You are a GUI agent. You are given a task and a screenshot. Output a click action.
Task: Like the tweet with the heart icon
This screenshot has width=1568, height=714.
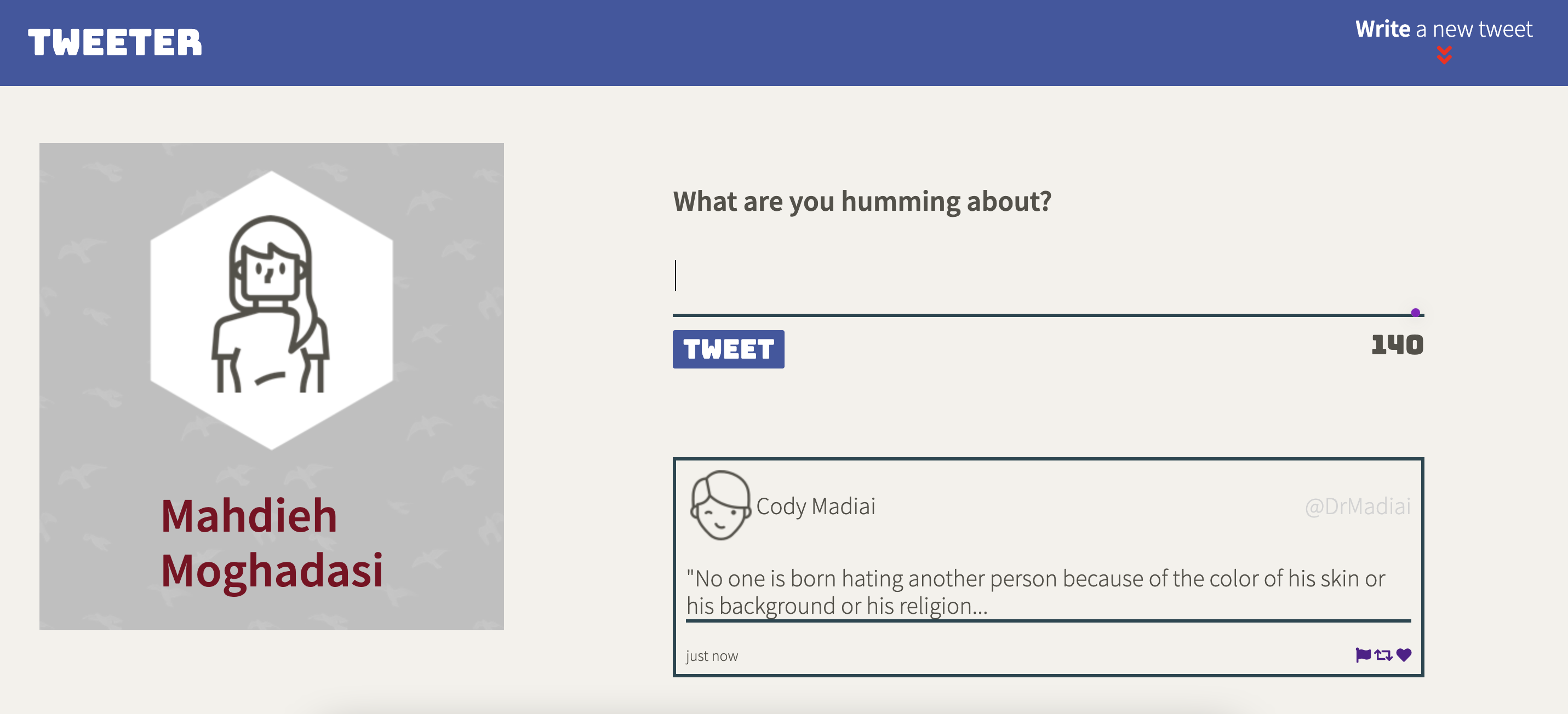[x=1404, y=655]
